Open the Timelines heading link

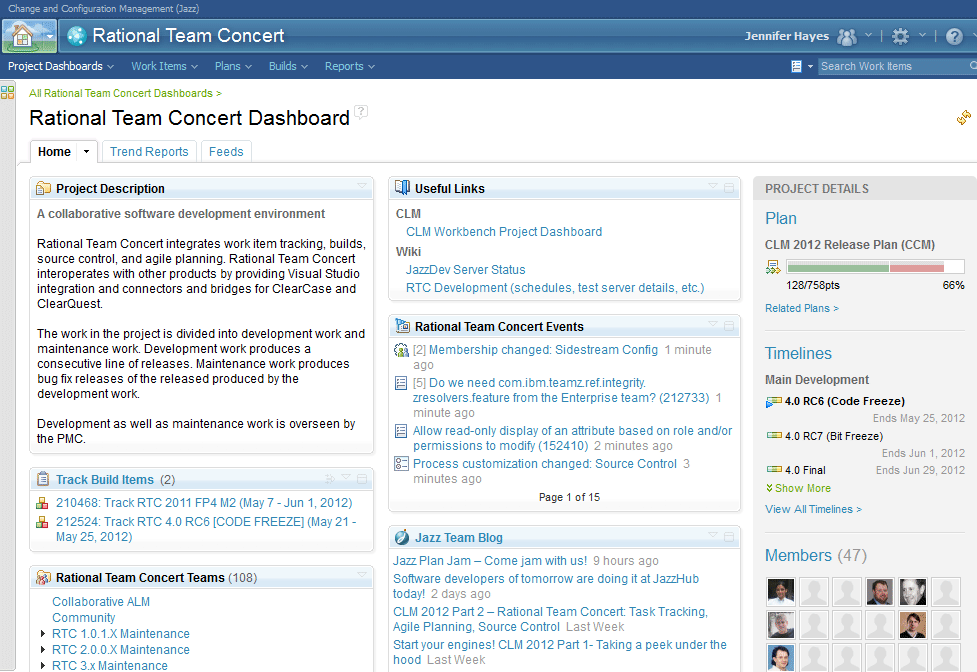[798, 353]
